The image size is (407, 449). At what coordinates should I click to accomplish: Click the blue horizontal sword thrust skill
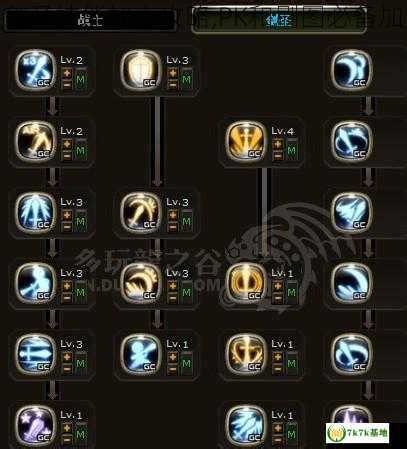tap(35, 355)
